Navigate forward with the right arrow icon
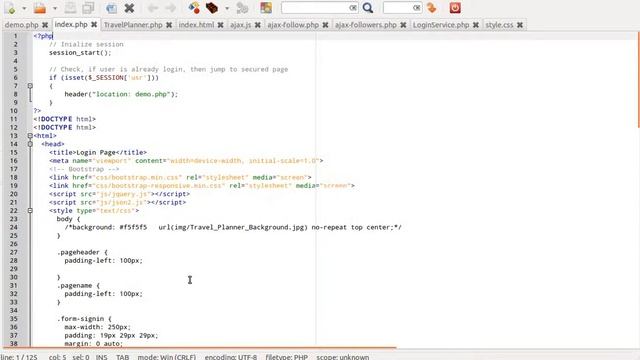Viewport: 640px width, 360px height. coord(171,8)
